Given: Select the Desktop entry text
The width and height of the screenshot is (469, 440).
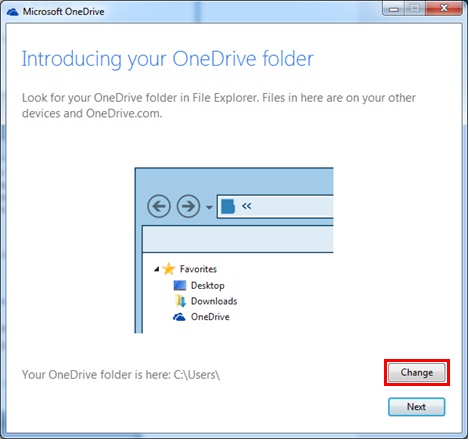Looking at the screenshot, I should tap(208, 285).
